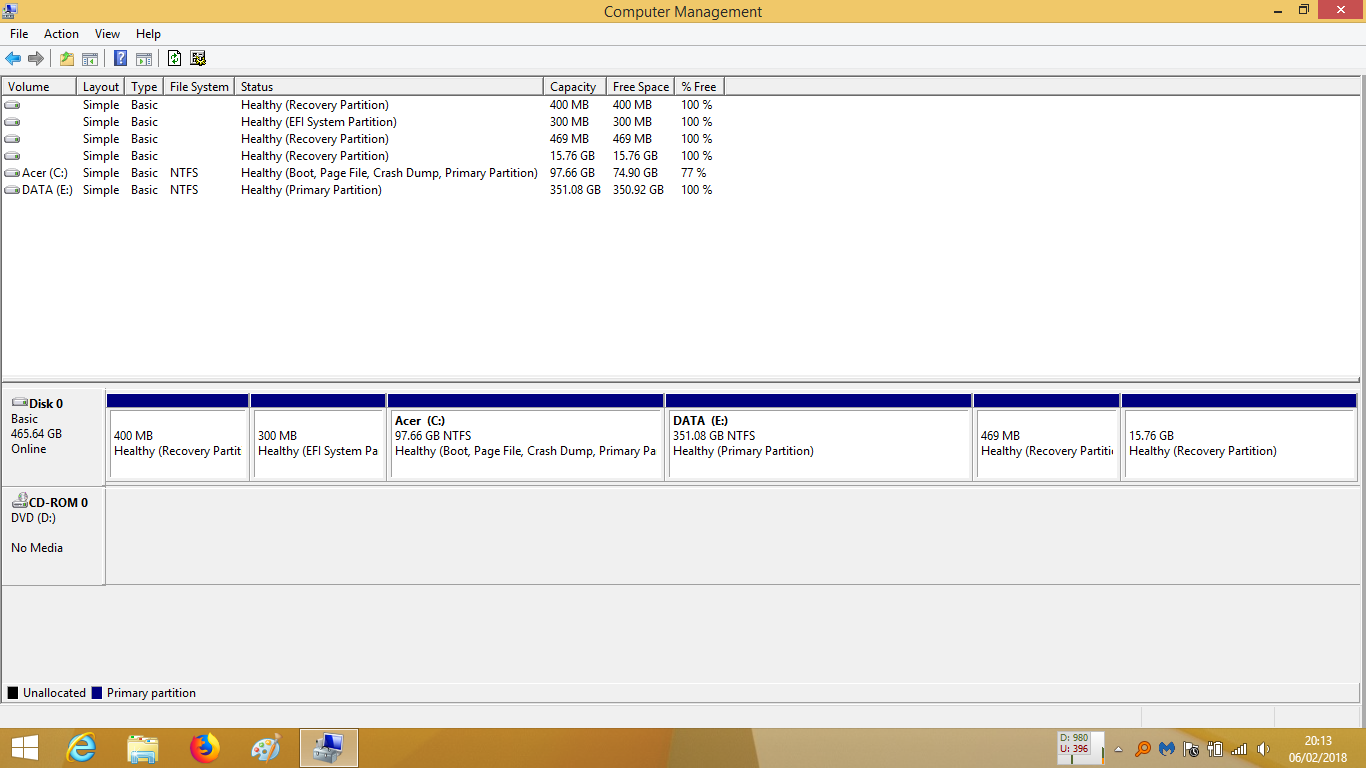Screen dimensions: 1366x768
Task: Launch Firefox from taskbar
Action: click(205, 747)
